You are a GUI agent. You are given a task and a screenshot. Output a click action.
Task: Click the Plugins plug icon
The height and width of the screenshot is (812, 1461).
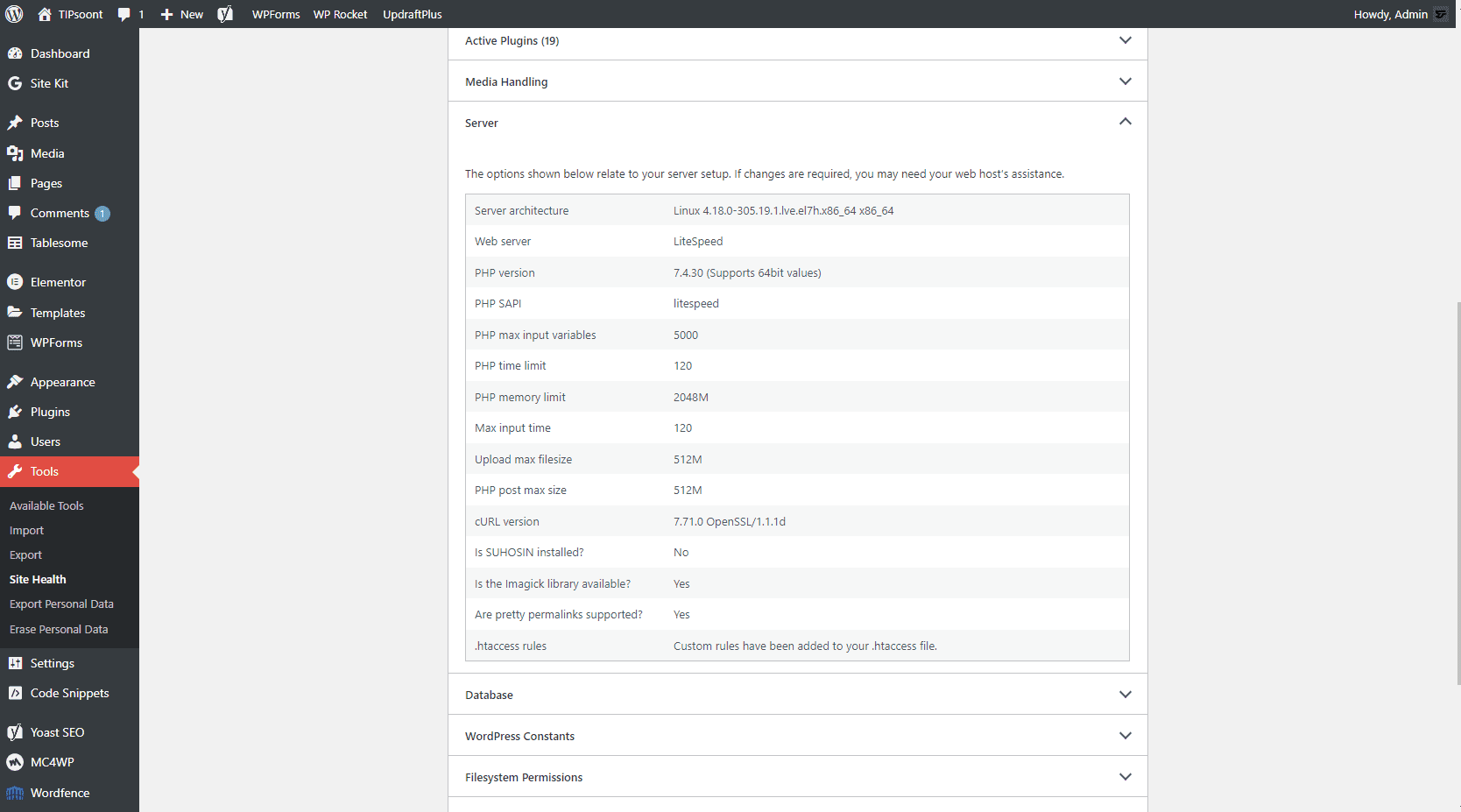point(15,412)
